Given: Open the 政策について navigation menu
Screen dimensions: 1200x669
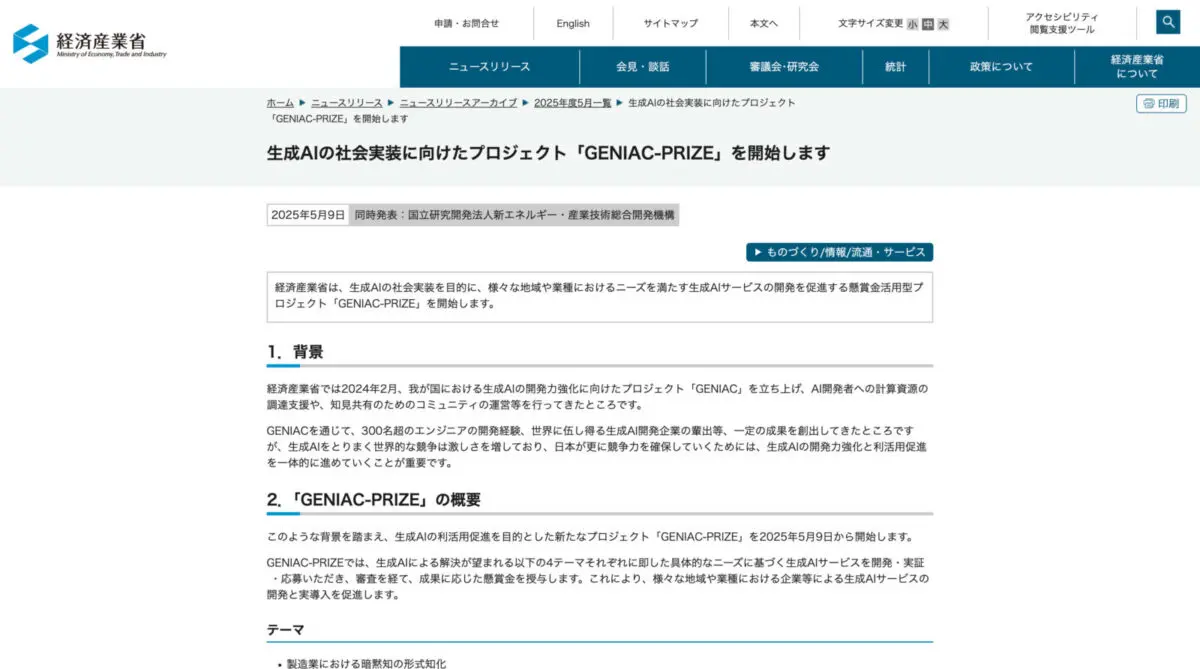Looking at the screenshot, I should tap(1001, 67).
